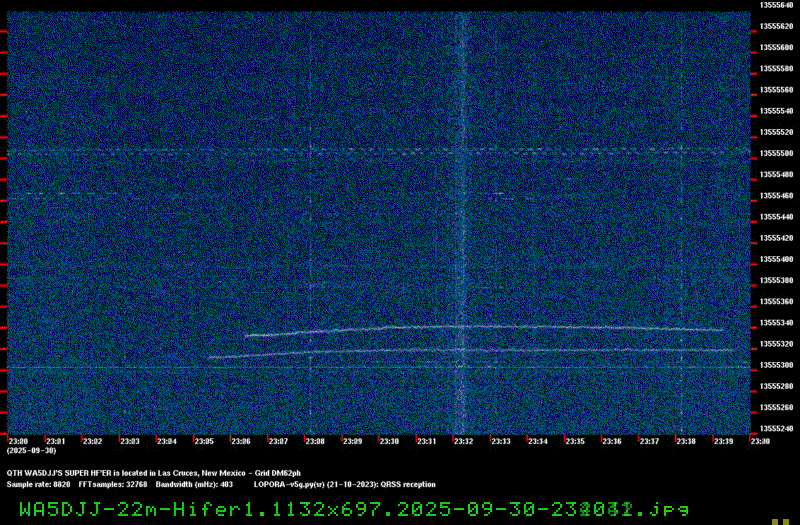Click the 13555620 frequency label
Screen dimensions: 800x525
click(776, 27)
